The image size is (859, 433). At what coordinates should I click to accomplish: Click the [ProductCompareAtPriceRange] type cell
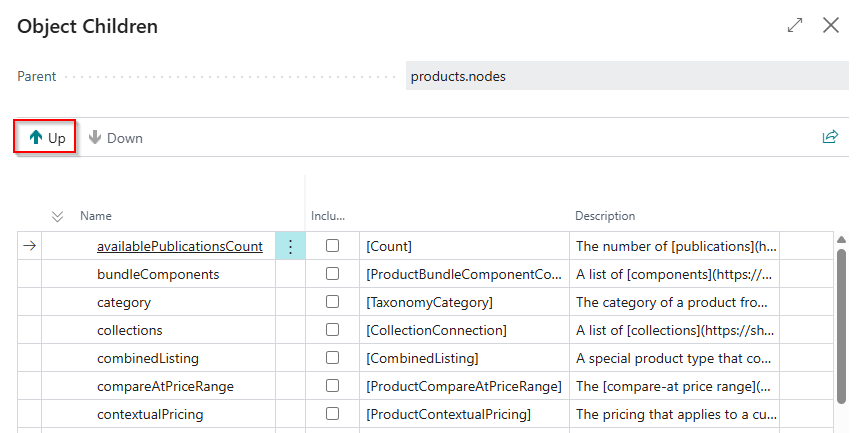click(465, 386)
